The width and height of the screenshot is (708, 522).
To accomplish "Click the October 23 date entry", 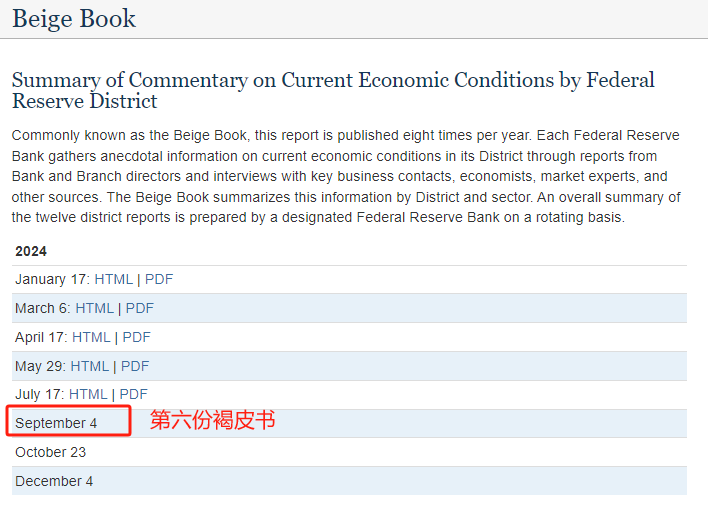I will click(51, 452).
